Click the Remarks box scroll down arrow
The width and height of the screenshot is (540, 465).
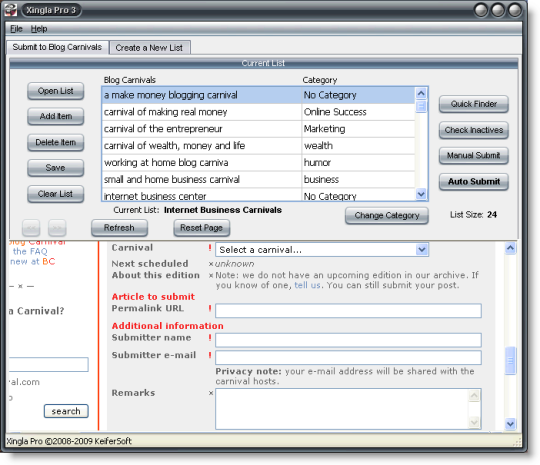[474, 422]
